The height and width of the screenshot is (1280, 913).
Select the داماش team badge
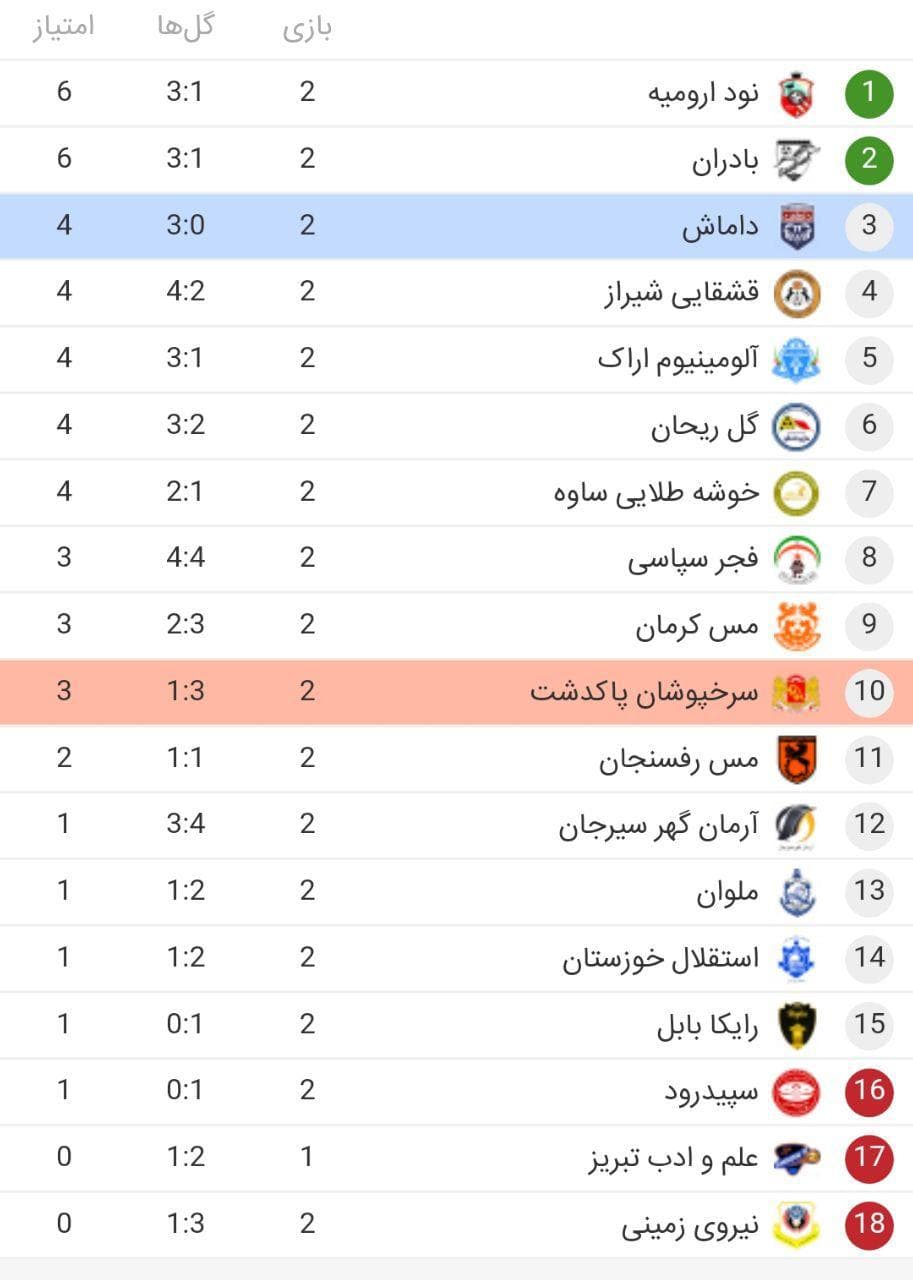(x=796, y=226)
